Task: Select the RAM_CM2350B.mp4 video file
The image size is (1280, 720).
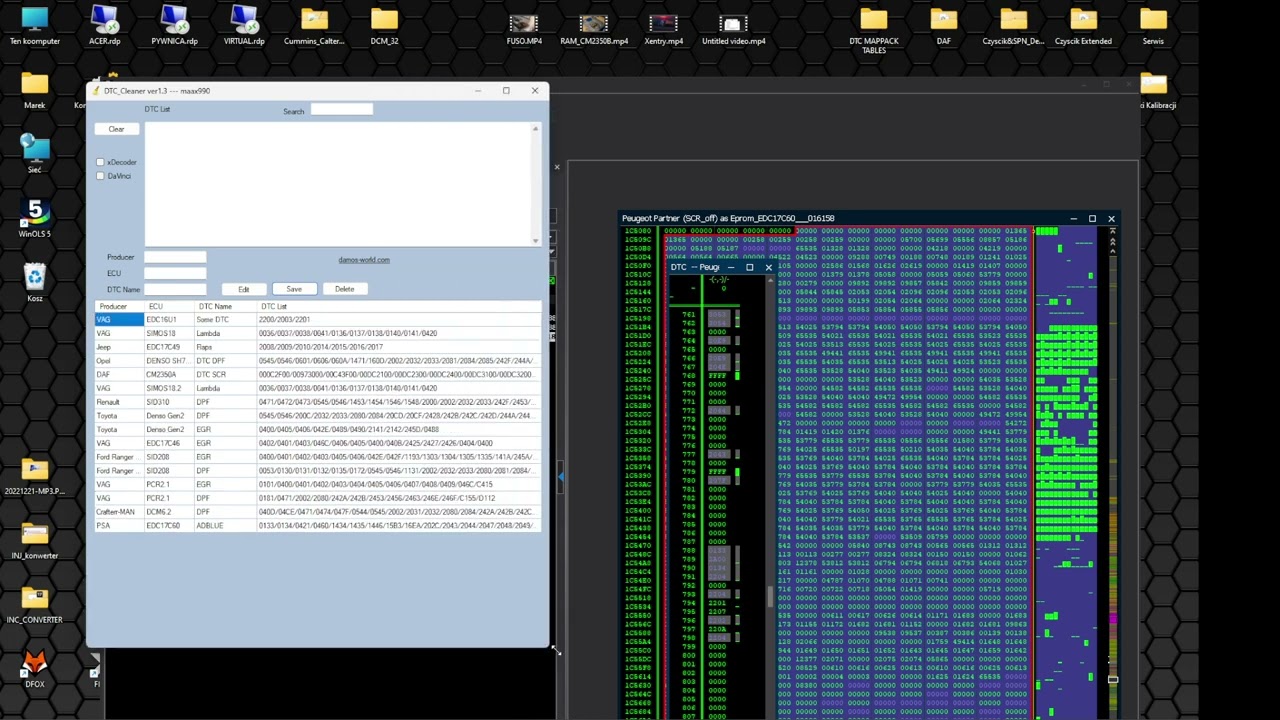Action: click(x=594, y=27)
